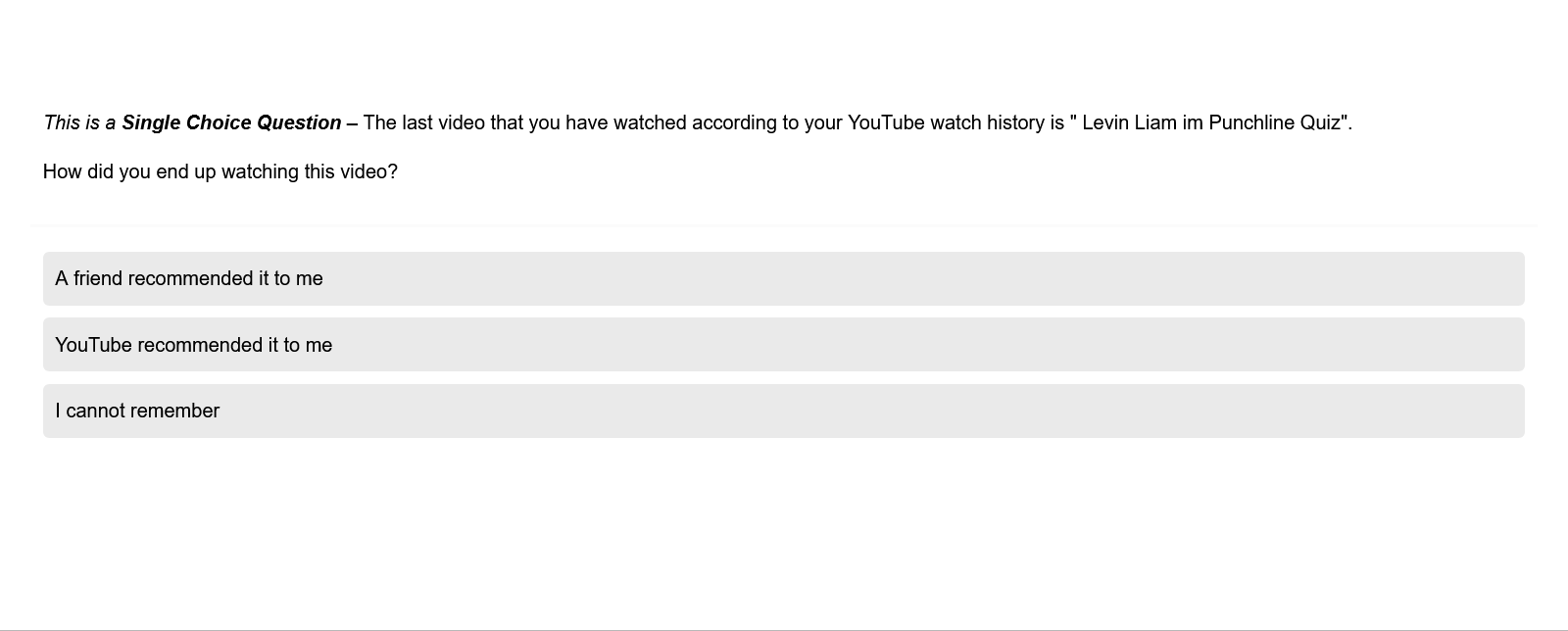Click the word "Punchline" in the video title
1568x631 pixels.
pyautogui.click(x=1251, y=123)
